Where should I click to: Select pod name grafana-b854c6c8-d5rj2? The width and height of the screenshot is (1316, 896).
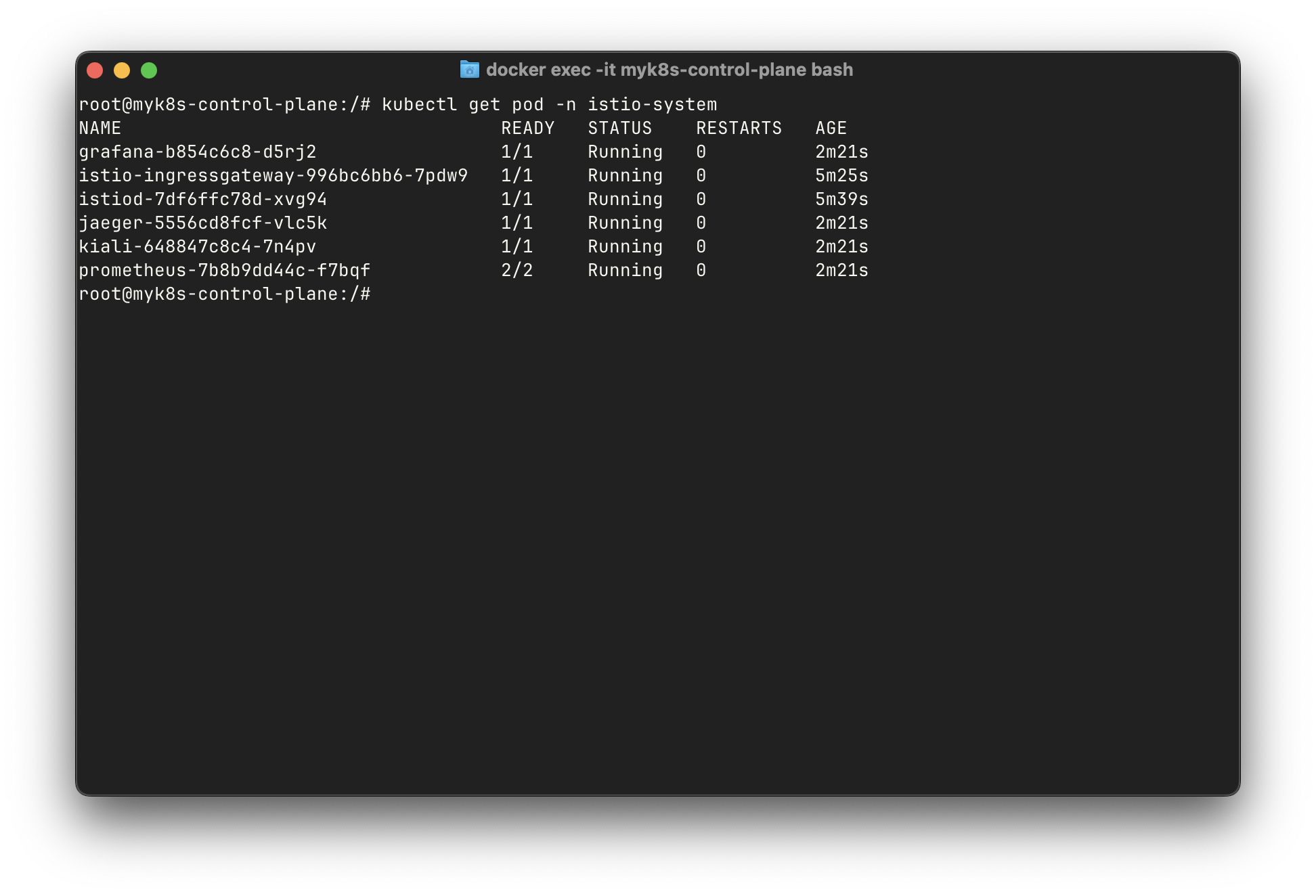(198, 152)
